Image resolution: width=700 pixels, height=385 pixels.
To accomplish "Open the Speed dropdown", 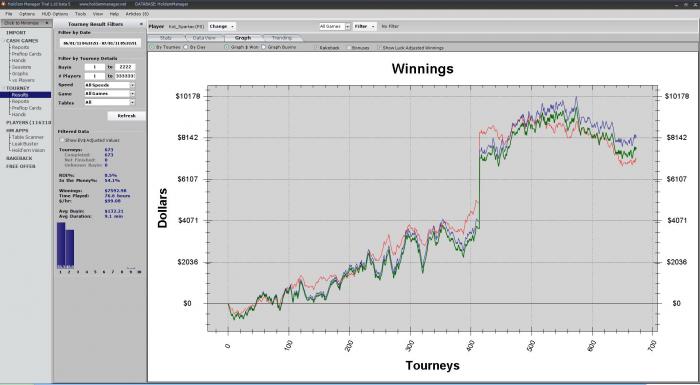I will click(x=109, y=85).
